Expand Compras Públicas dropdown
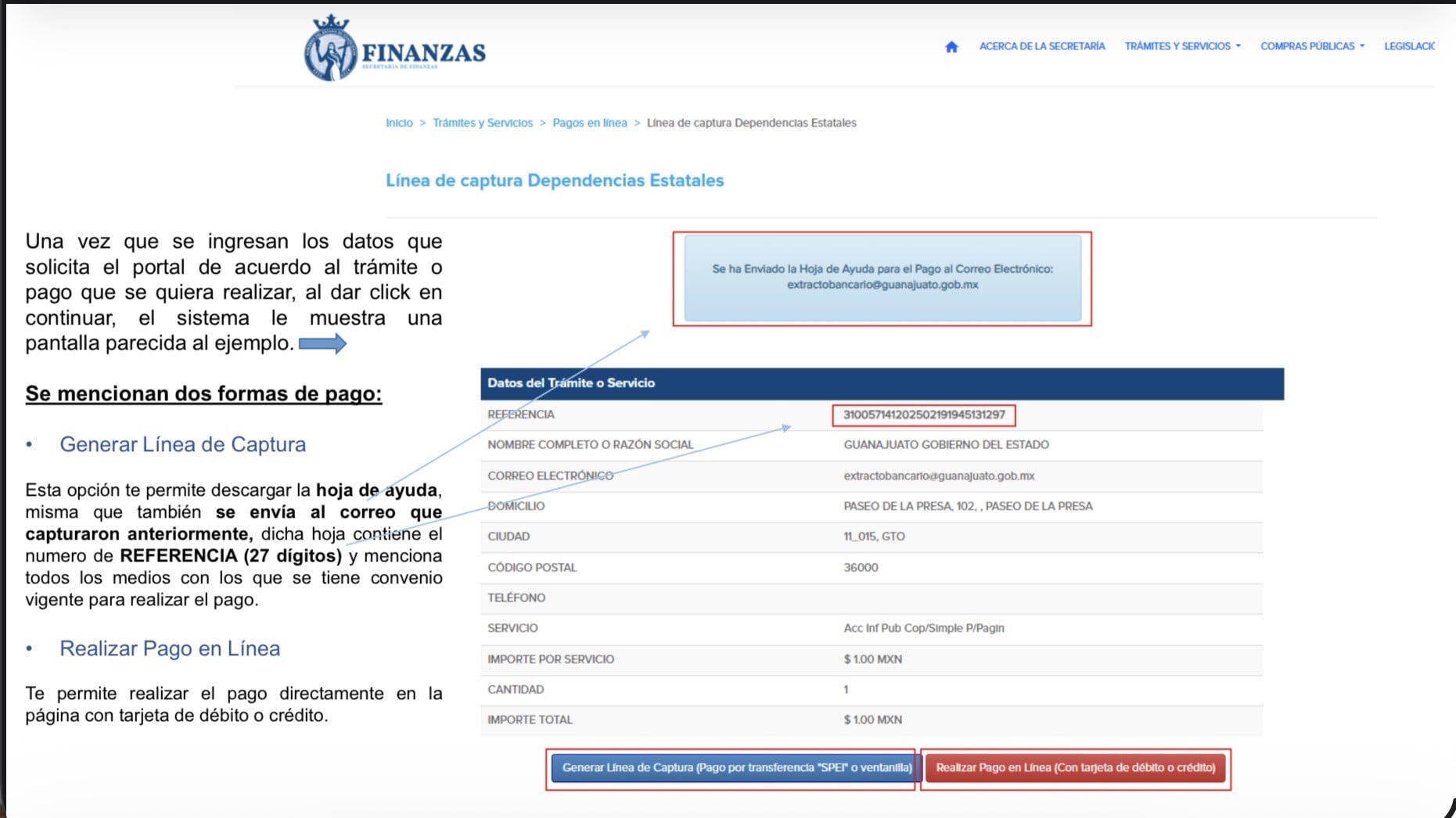 (1312, 46)
